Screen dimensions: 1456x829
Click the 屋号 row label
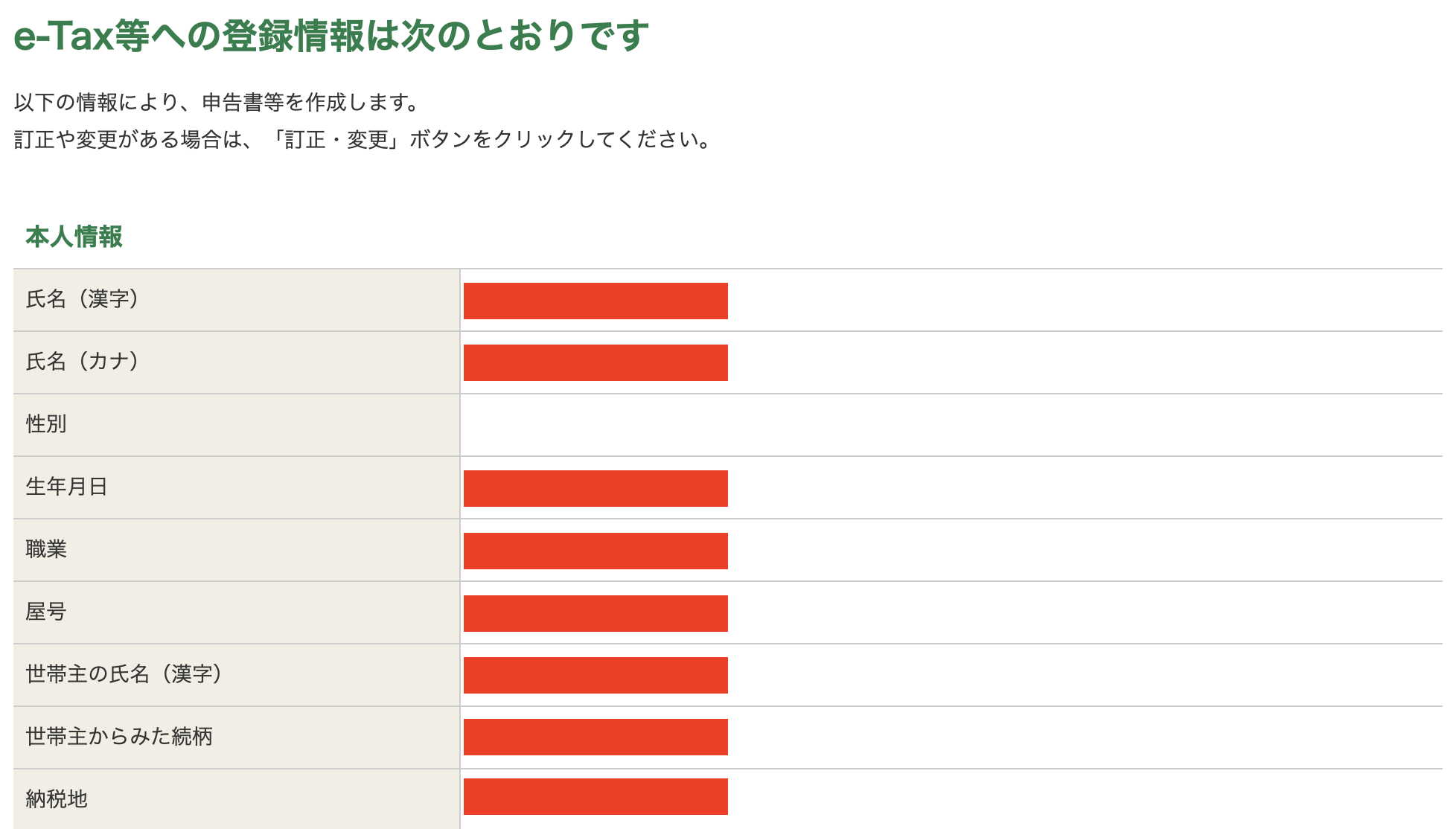[x=46, y=612]
